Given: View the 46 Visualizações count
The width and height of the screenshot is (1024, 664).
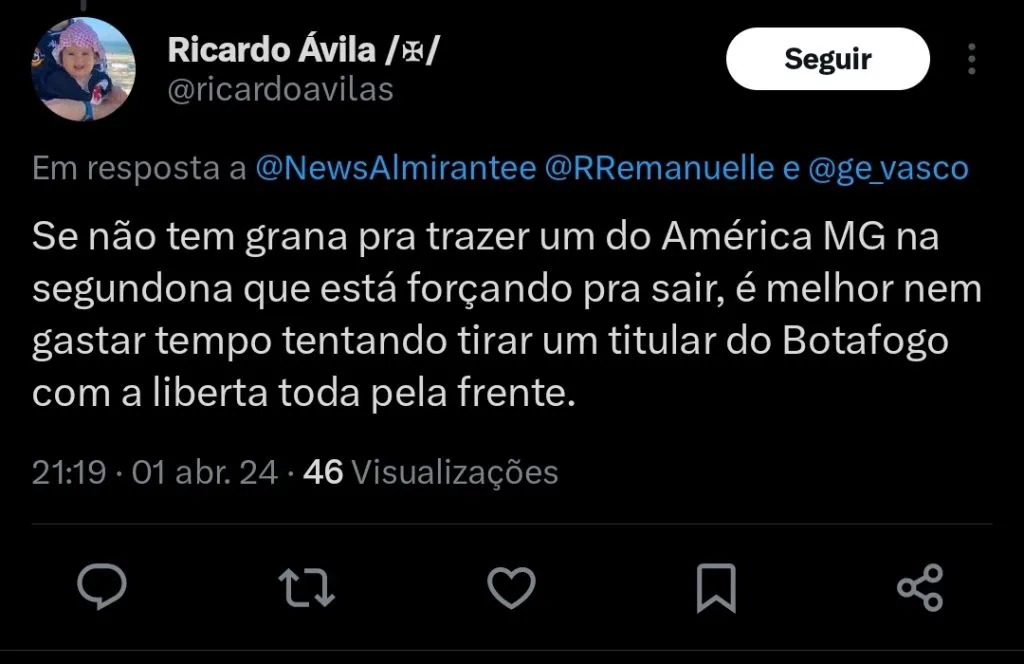Looking at the screenshot, I should pyautogui.click(x=430, y=472).
